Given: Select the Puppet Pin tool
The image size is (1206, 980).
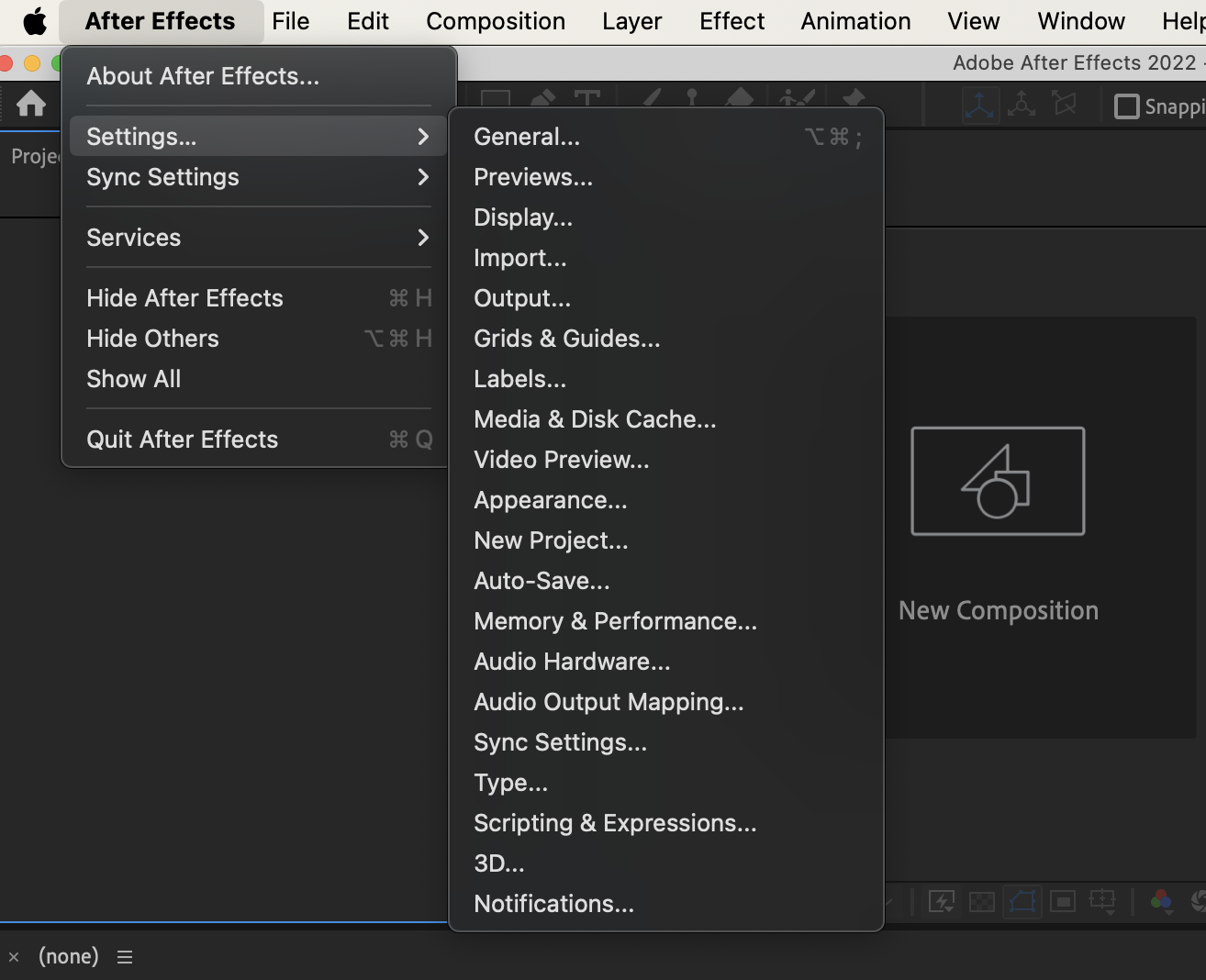Looking at the screenshot, I should (853, 96).
